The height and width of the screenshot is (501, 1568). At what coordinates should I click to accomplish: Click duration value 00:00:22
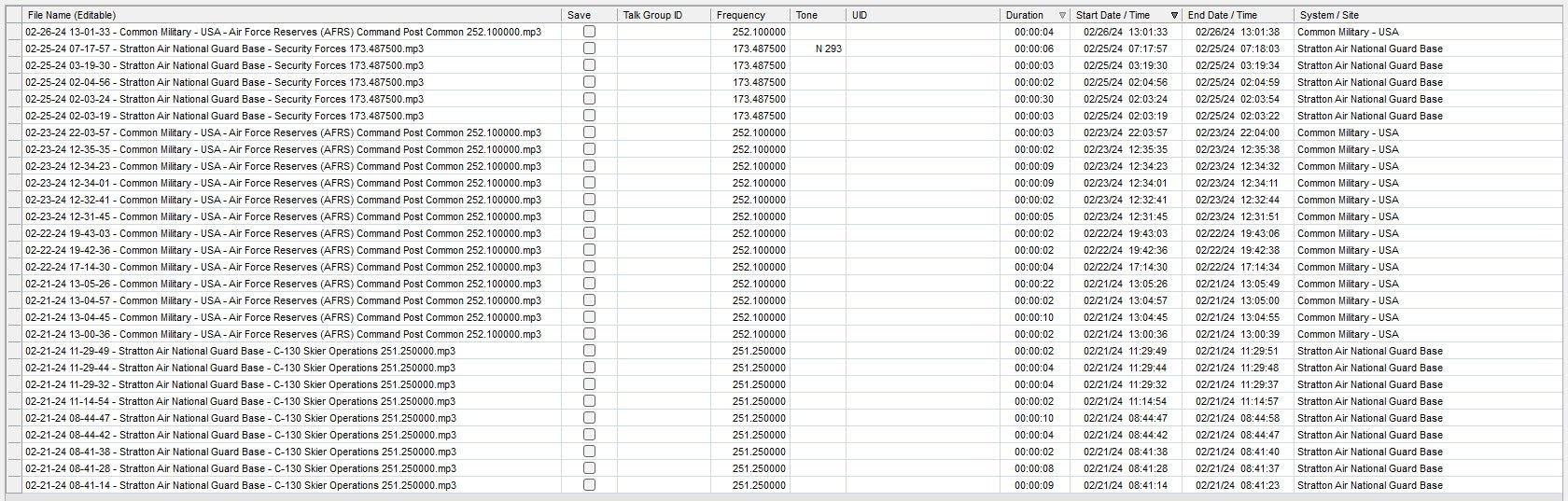(x=1034, y=284)
